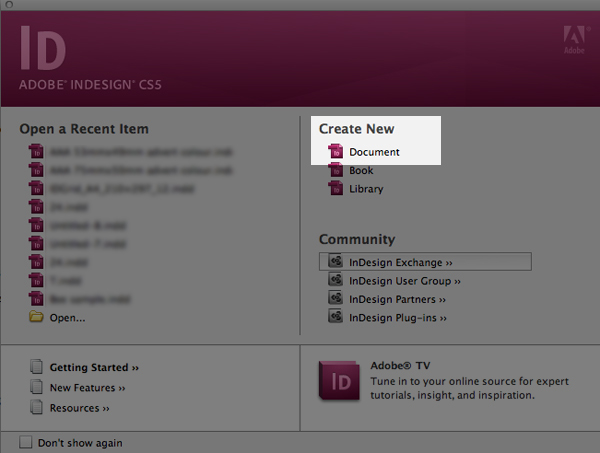Click the third recent file icon
Image resolution: width=600 pixels, height=453 pixels.
37,189
